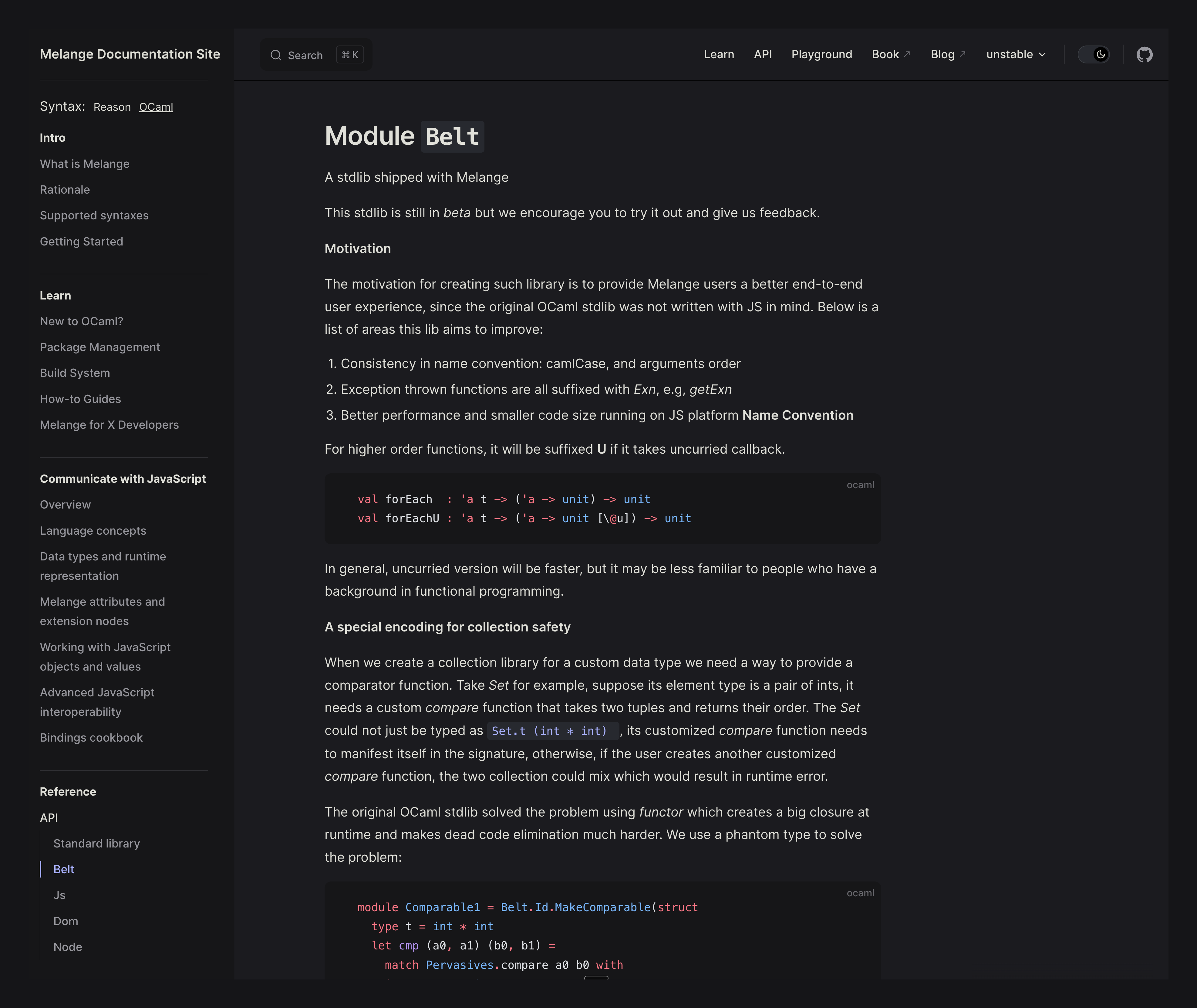Click the Intro section heading

pos(52,138)
